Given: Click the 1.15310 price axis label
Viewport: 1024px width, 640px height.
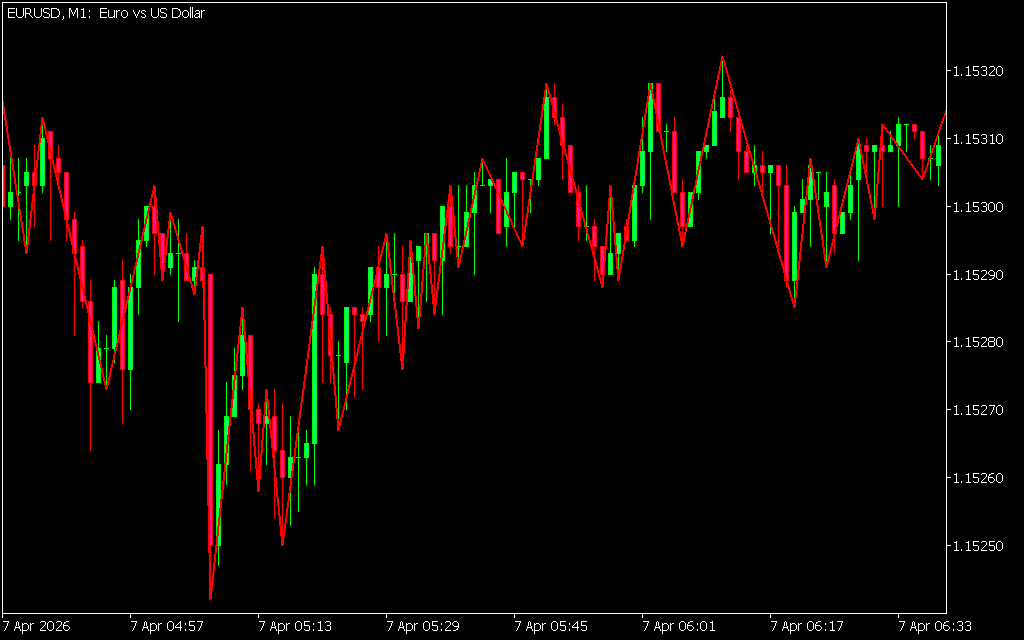Looking at the screenshot, I should [979, 139].
